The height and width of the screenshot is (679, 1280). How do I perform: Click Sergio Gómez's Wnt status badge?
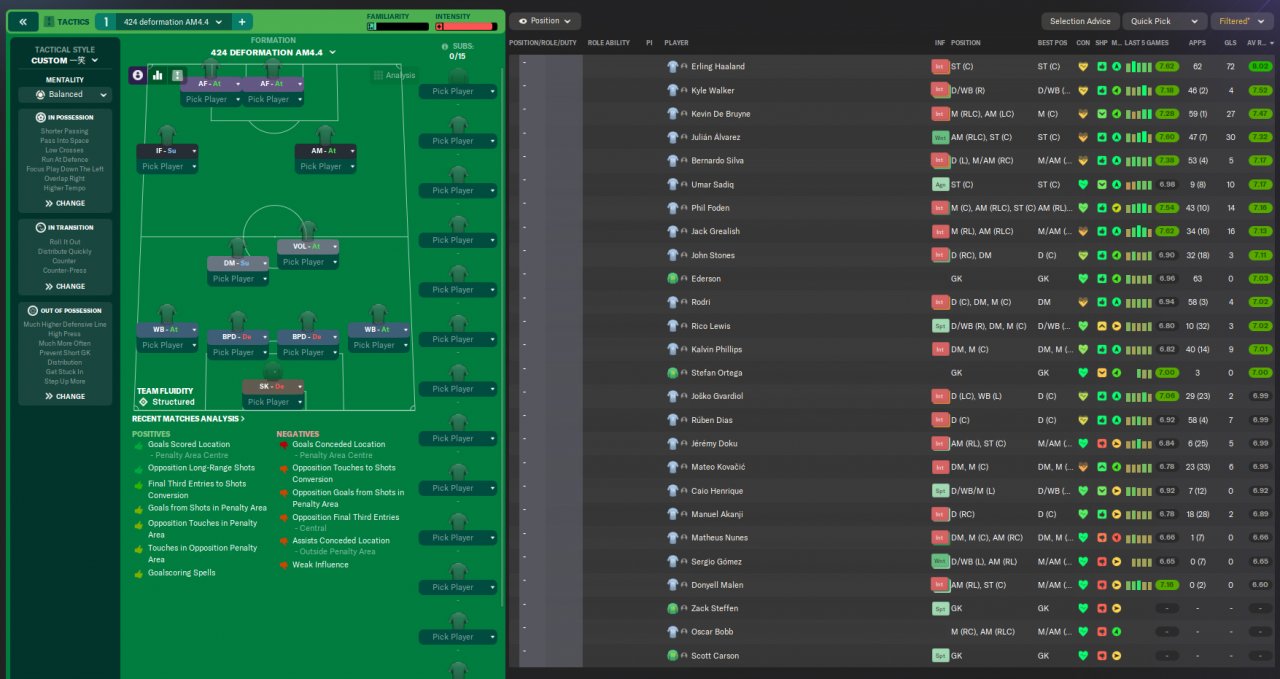point(940,561)
